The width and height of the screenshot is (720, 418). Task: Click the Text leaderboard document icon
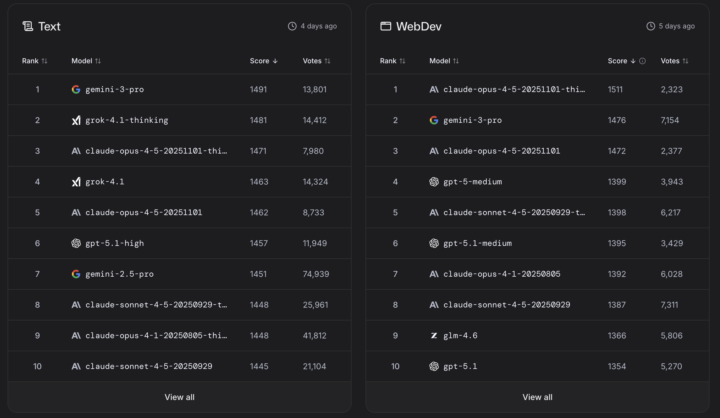click(x=27, y=26)
